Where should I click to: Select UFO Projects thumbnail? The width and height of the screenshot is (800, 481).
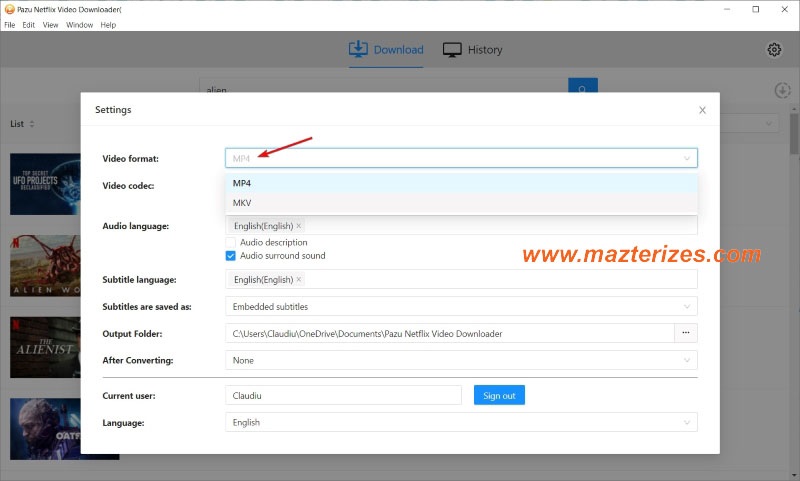pyautogui.click(x=45, y=184)
